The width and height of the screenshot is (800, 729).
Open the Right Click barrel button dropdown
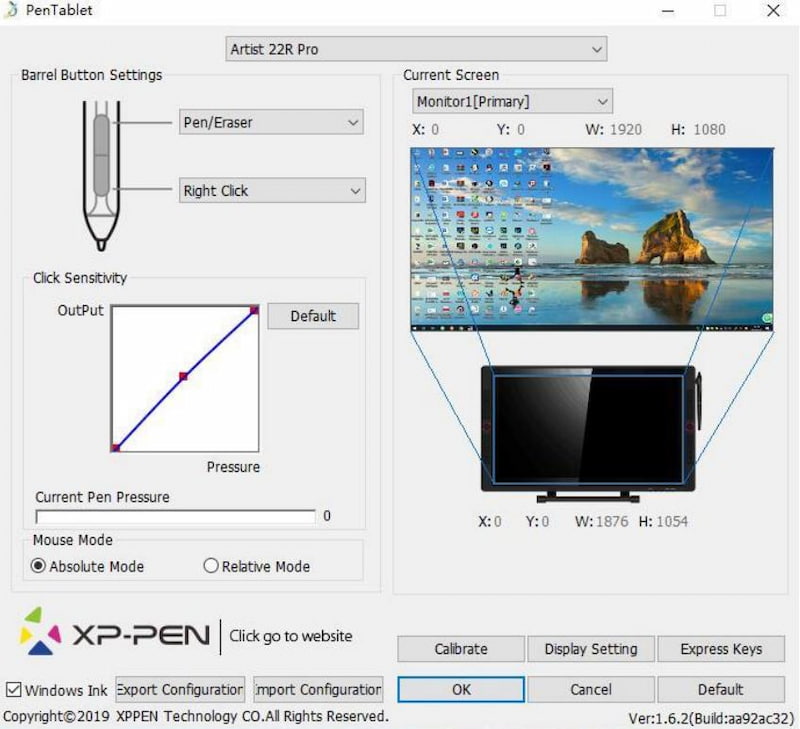pos(272,191)
